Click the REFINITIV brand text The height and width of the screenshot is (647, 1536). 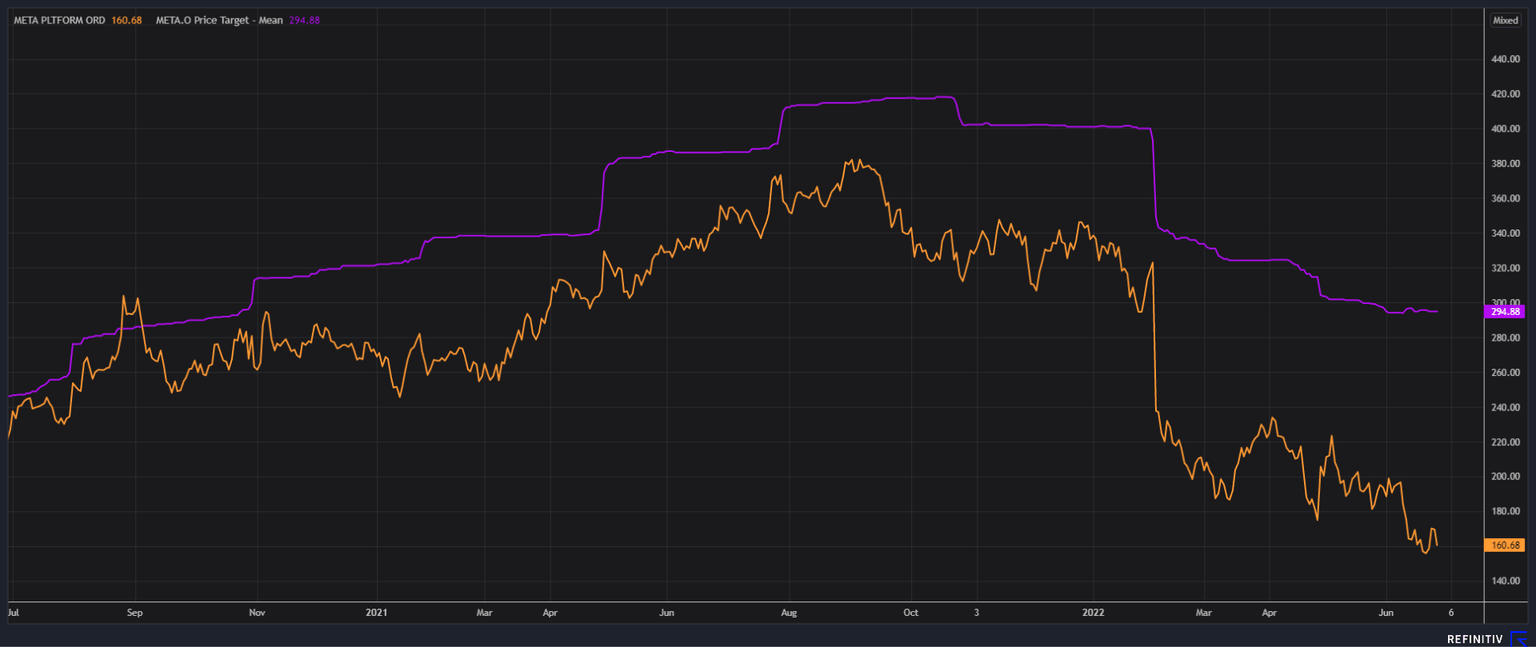[1475, 639]
